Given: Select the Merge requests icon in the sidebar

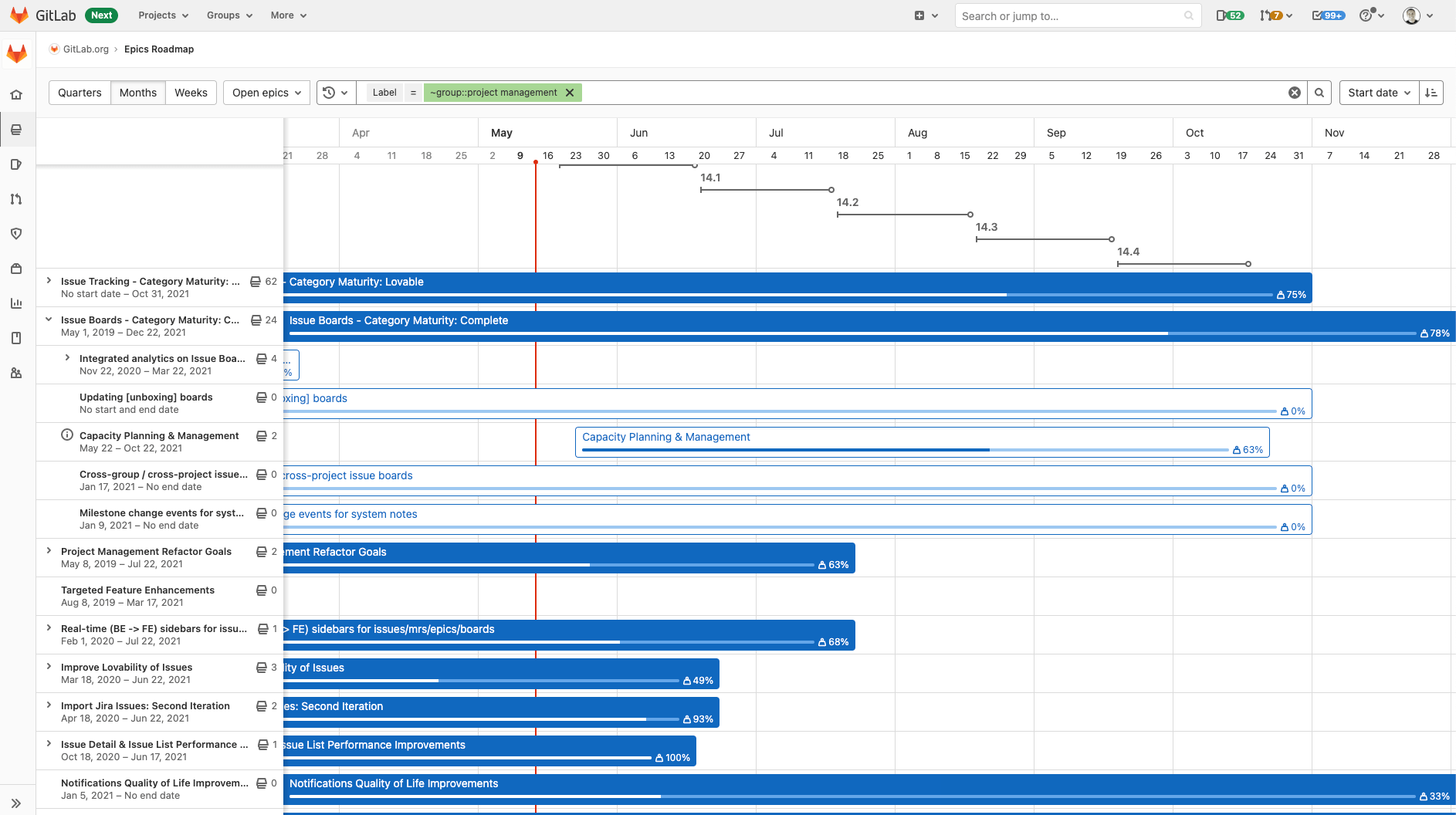Looking at the screenshot, I should click(17, 198).
